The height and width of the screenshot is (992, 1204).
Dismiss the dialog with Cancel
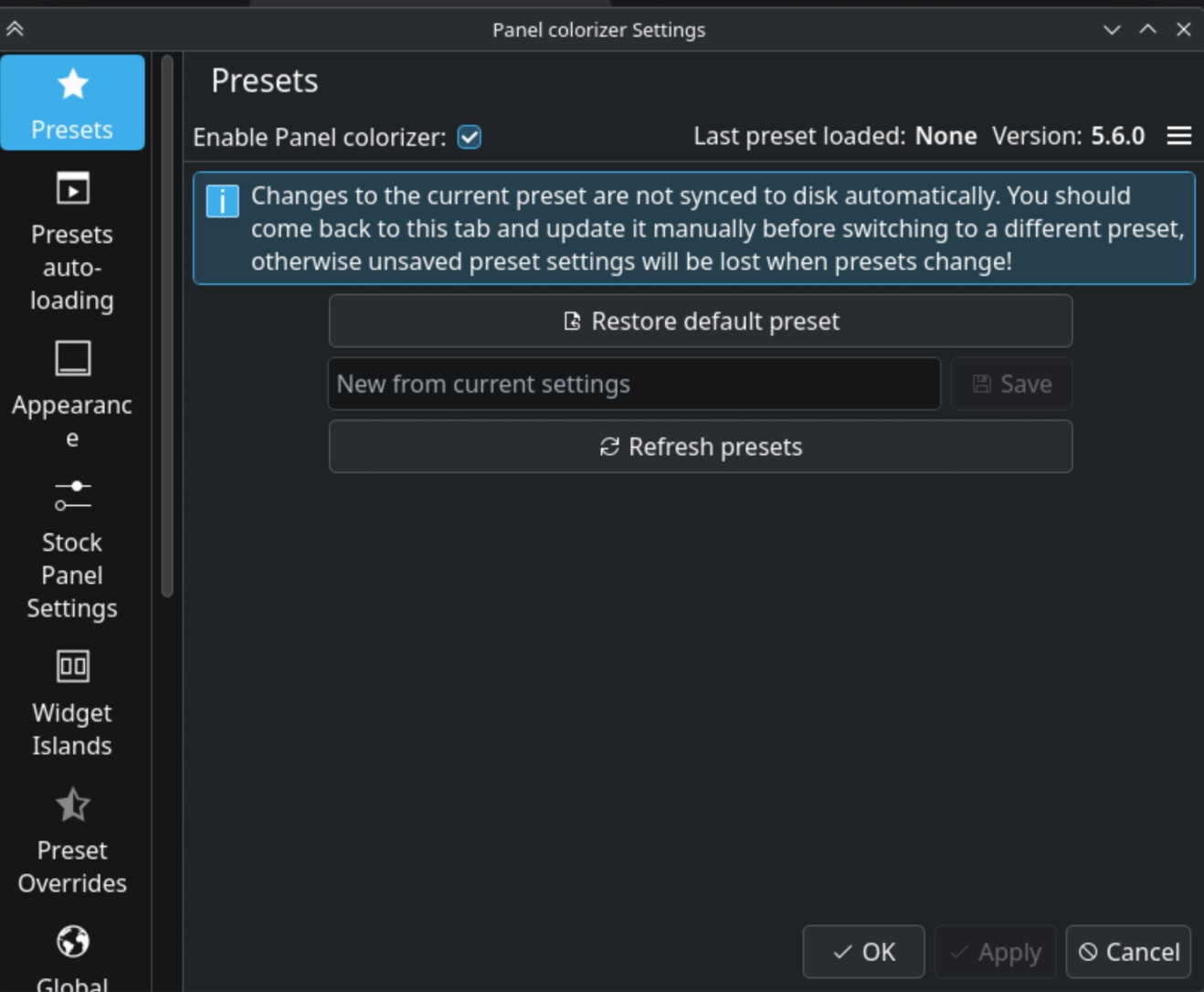pyautogui.click(x=1128, y=952)
